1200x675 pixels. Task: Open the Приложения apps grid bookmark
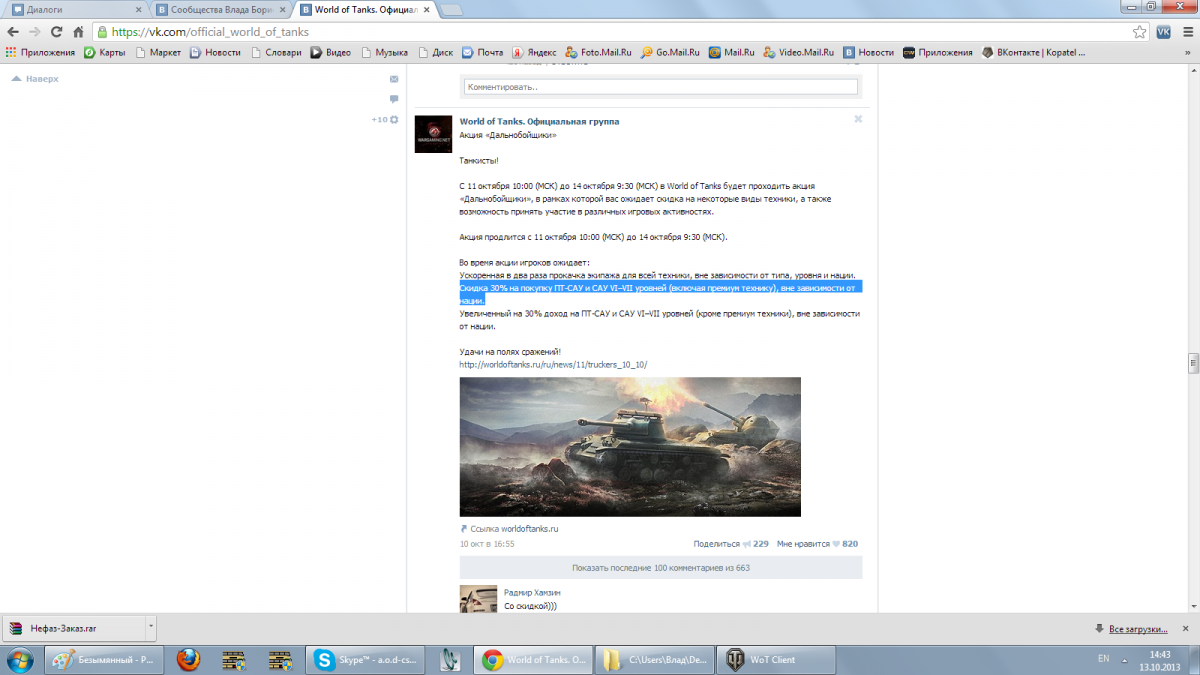pyautogui.click(x=40, y=52)
